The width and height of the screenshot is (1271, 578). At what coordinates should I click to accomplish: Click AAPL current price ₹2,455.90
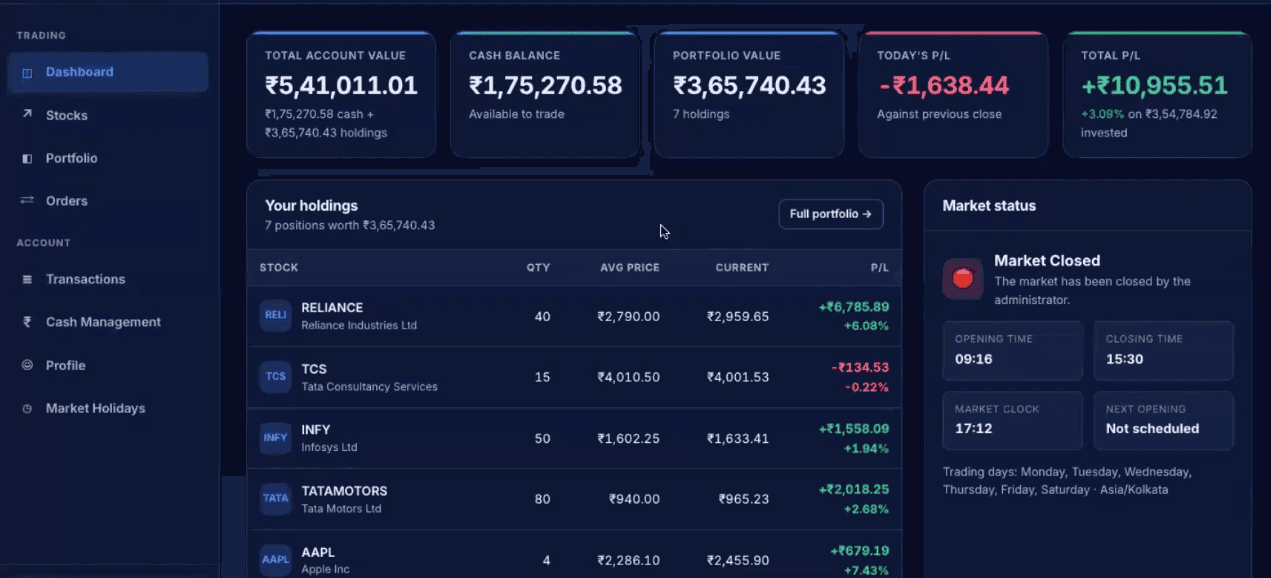(738, 561)
